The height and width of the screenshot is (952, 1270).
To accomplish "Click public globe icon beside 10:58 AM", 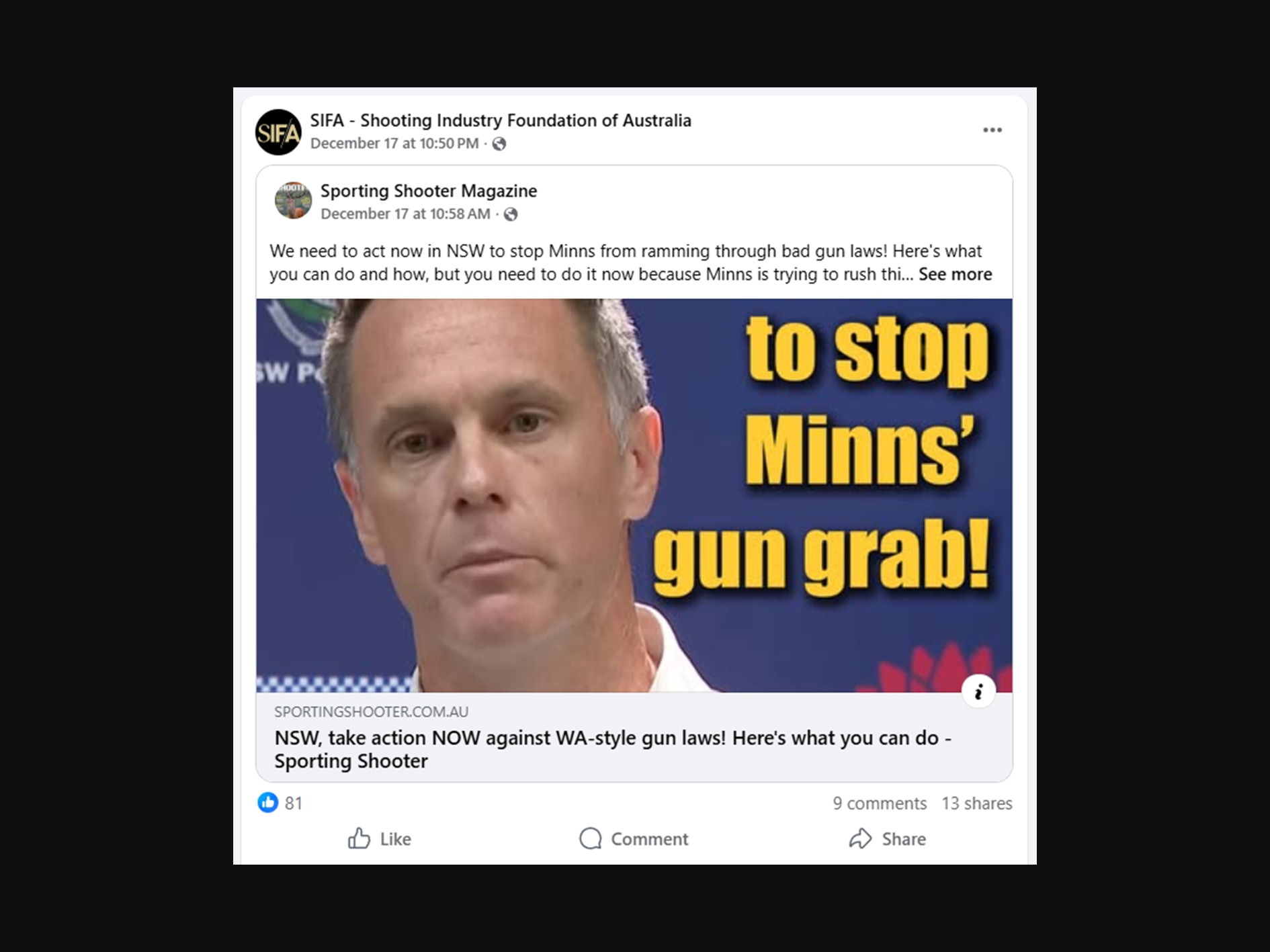I will tap(511, 214).
